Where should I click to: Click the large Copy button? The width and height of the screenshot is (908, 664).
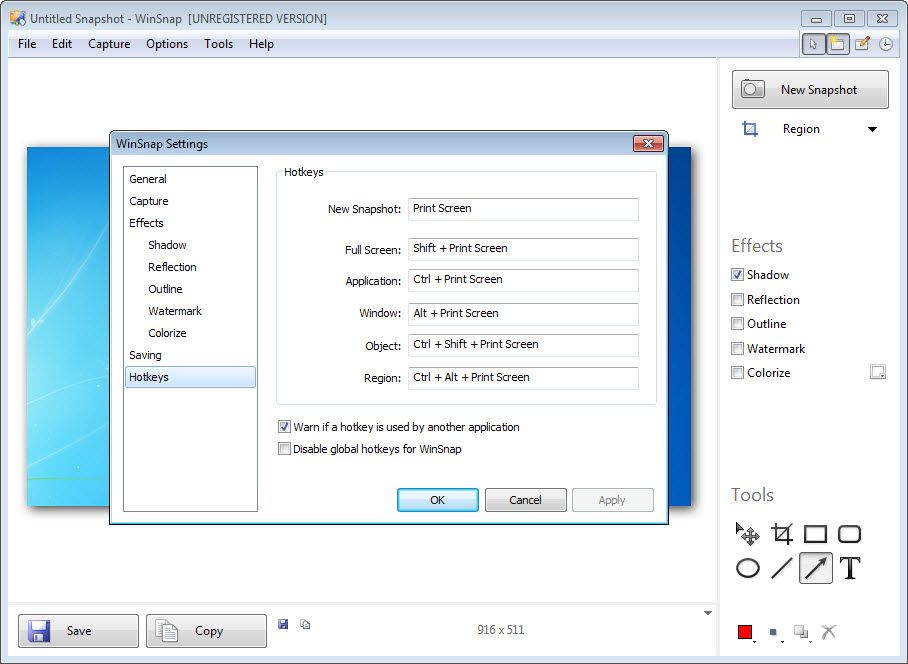(206, 631)
